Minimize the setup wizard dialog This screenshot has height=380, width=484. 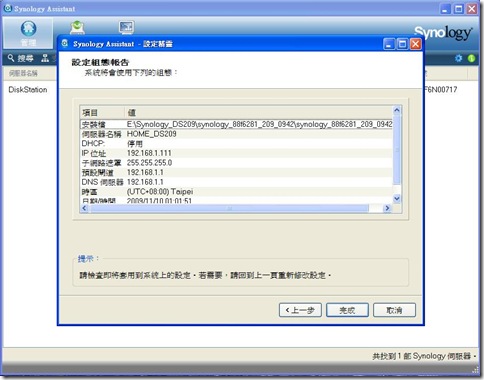pyautogui.click(x=389, y=44)
